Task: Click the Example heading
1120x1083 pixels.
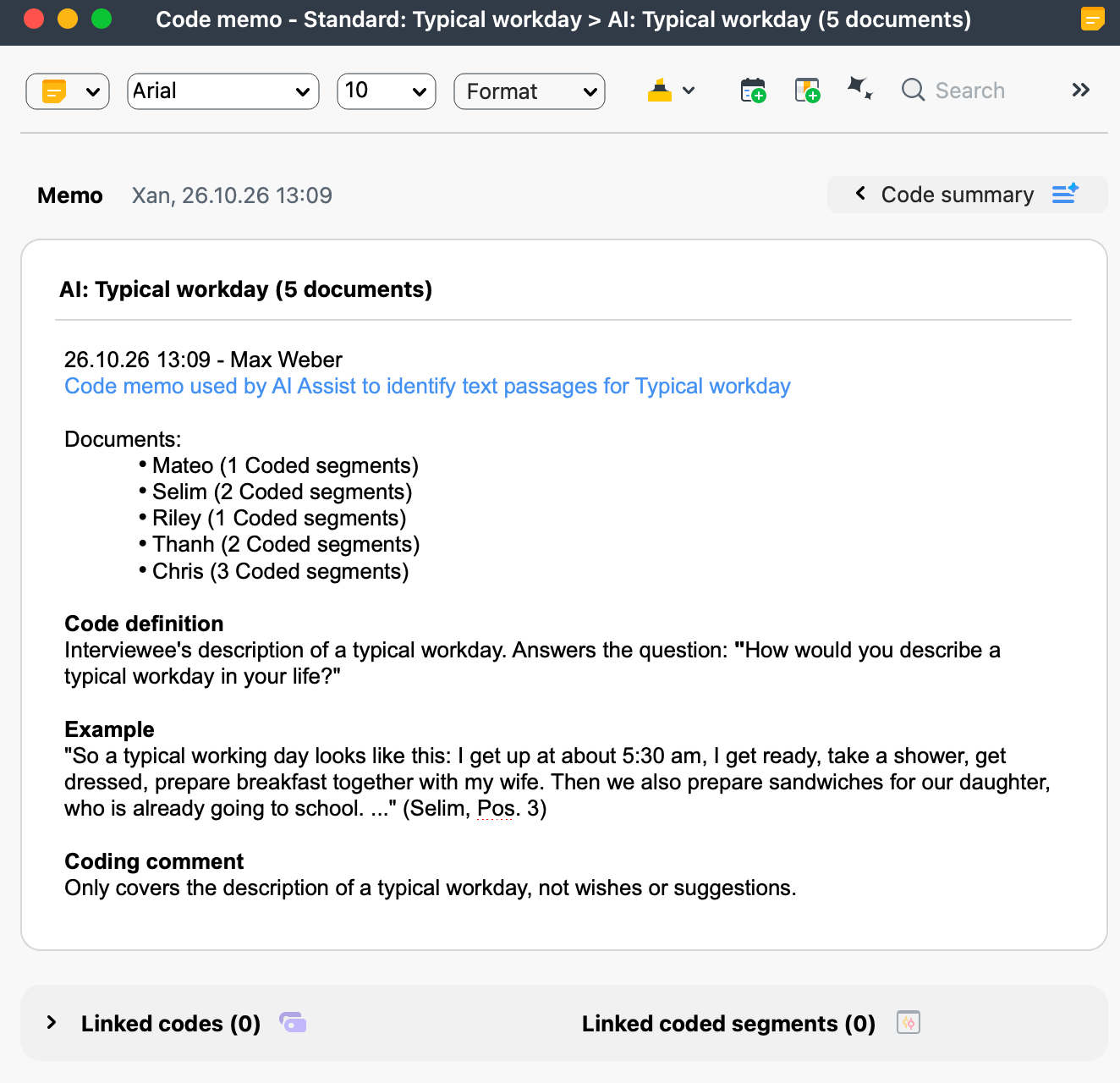Action: (x=109, y=729)
